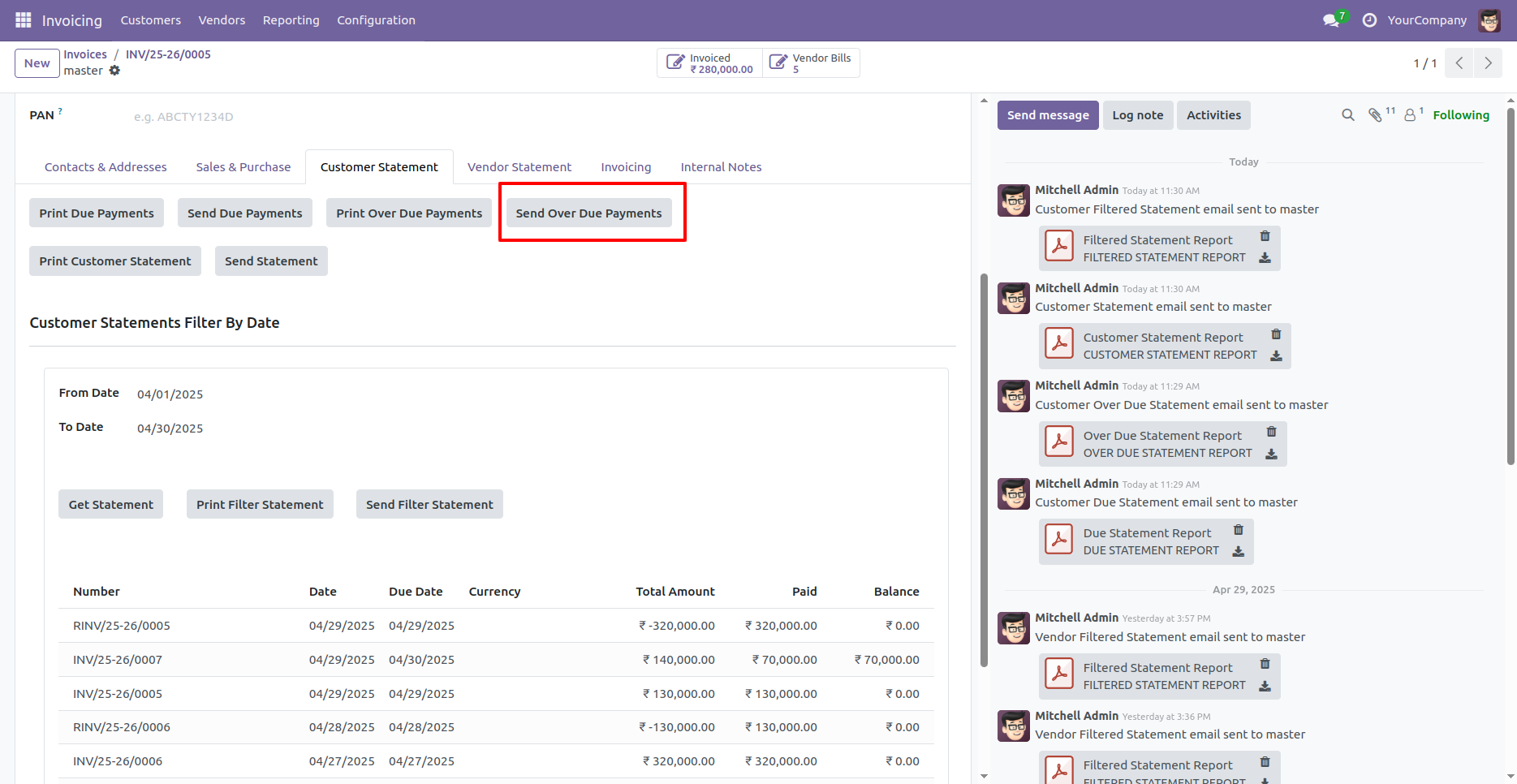View the 11 attachments via the paperclip icon
Screen dimensions: 1517x784
[1377, 114]
